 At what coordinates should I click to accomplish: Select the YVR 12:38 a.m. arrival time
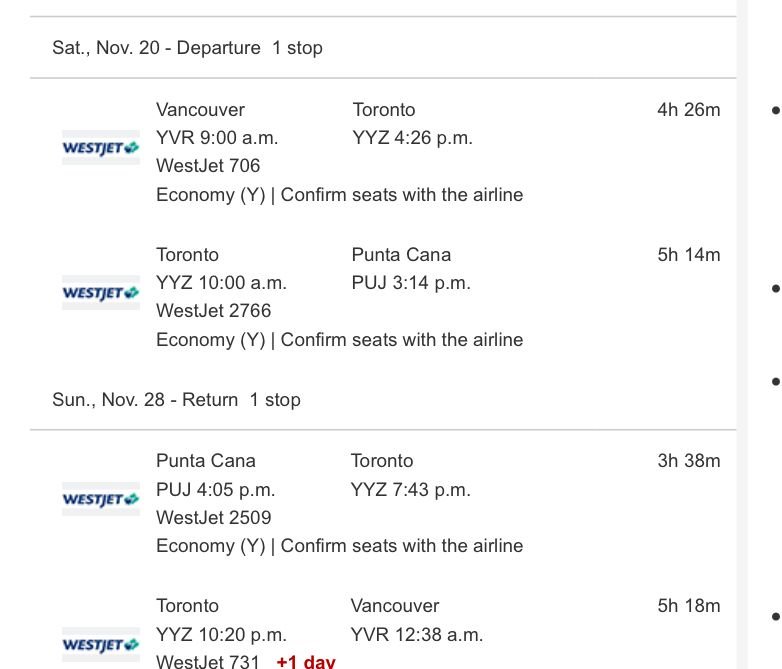point(416,635)
